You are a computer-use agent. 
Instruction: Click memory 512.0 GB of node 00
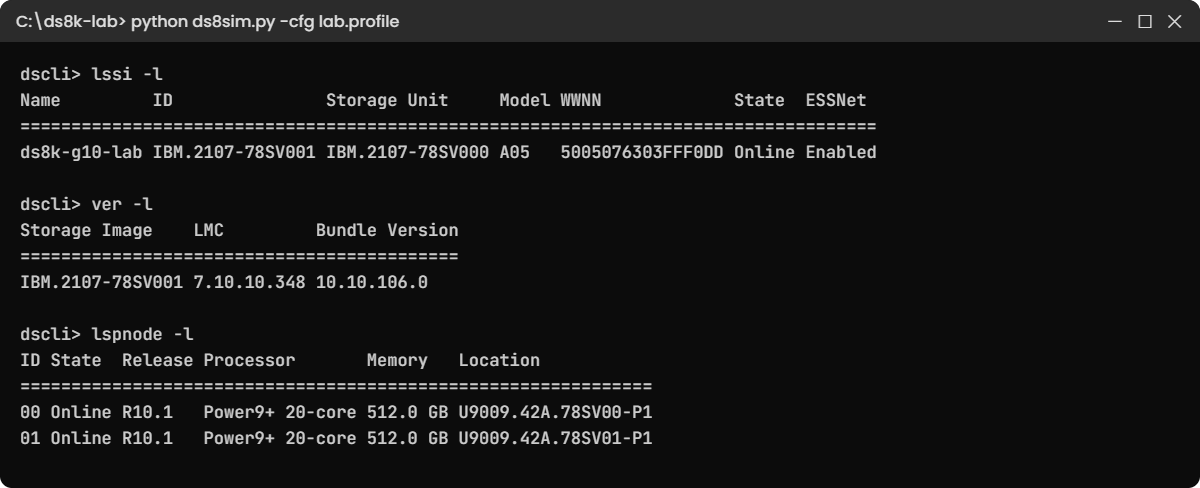click(x=407, y=412)
